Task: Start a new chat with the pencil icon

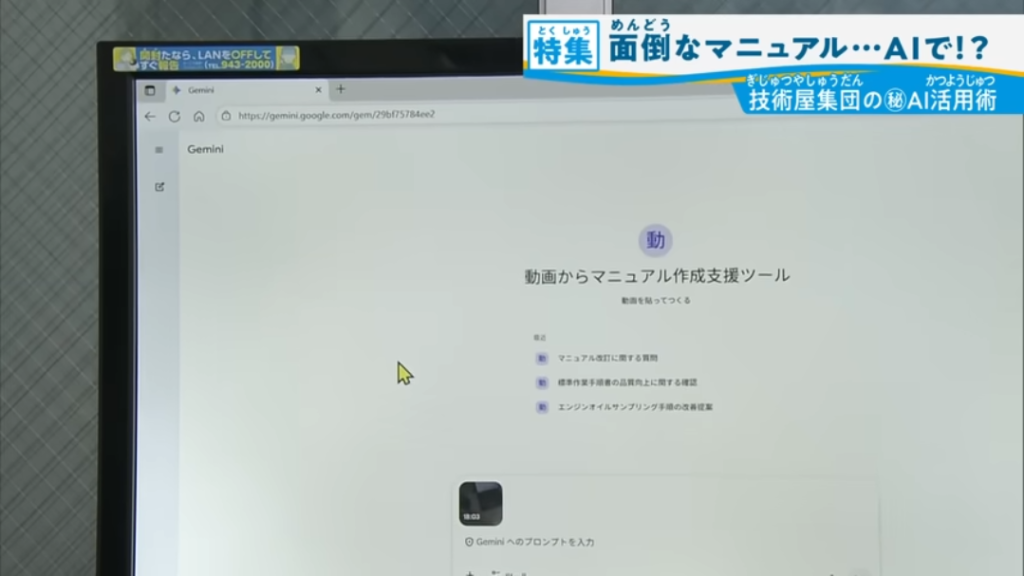Action: pyautogui.click(x=159, y=187)
